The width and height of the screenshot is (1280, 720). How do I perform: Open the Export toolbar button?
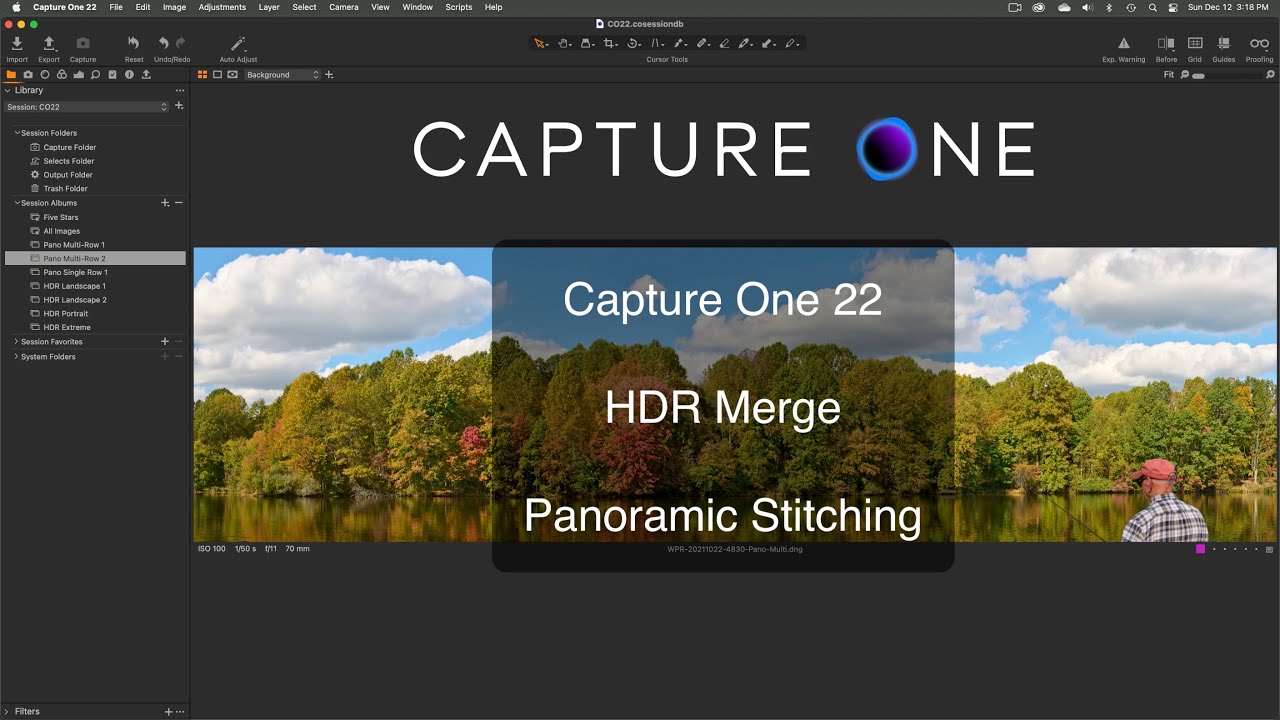(49, 43)
